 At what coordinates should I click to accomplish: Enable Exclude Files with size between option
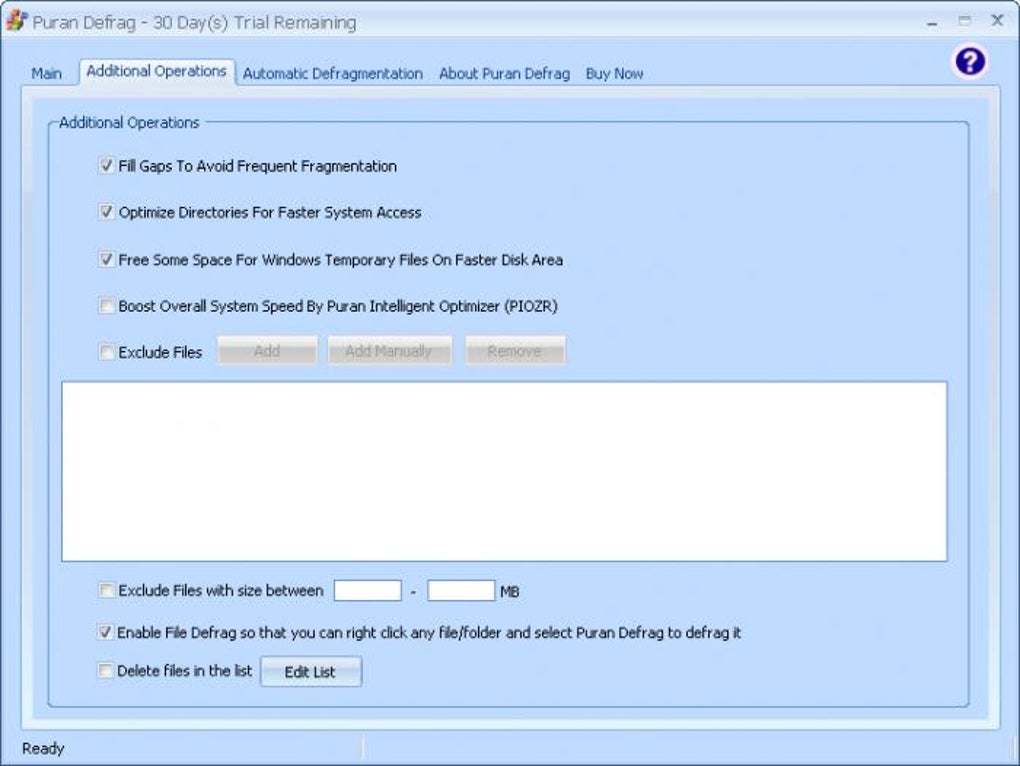[106, 590]
